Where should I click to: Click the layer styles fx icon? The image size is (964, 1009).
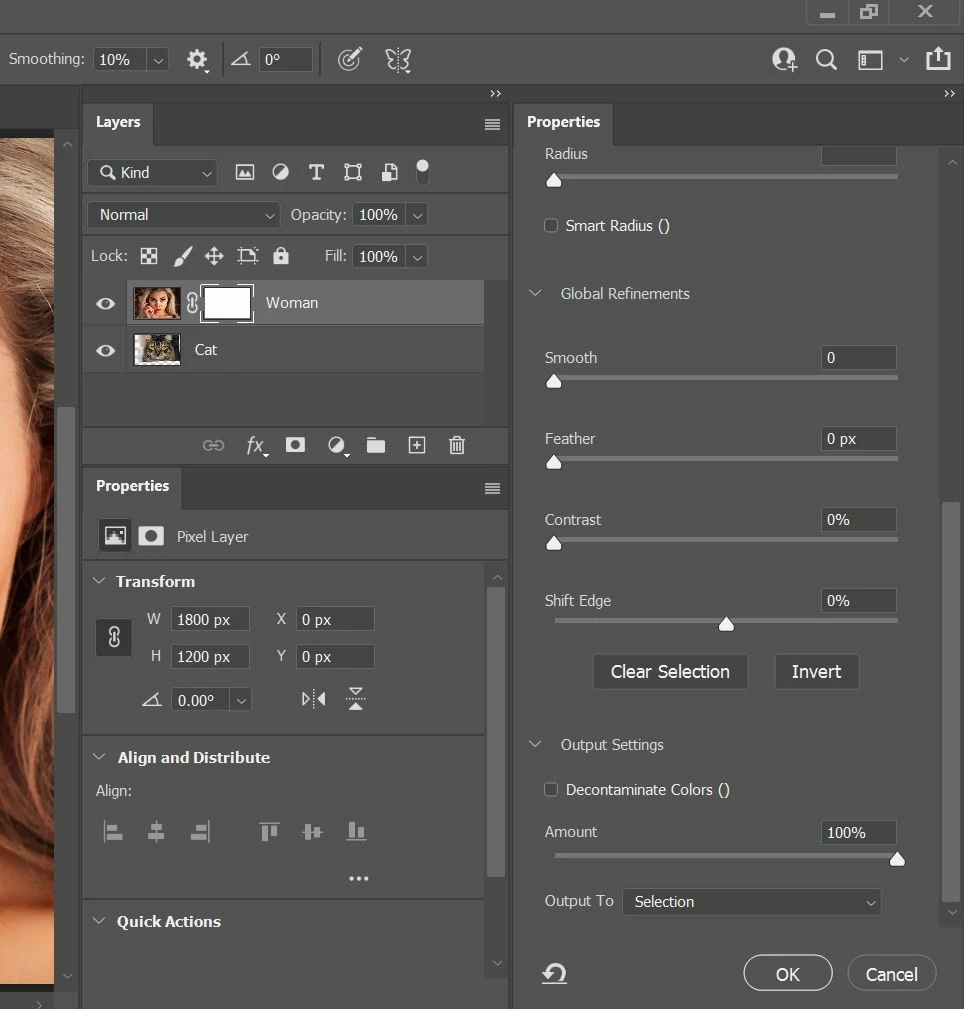tap(256, 446)
